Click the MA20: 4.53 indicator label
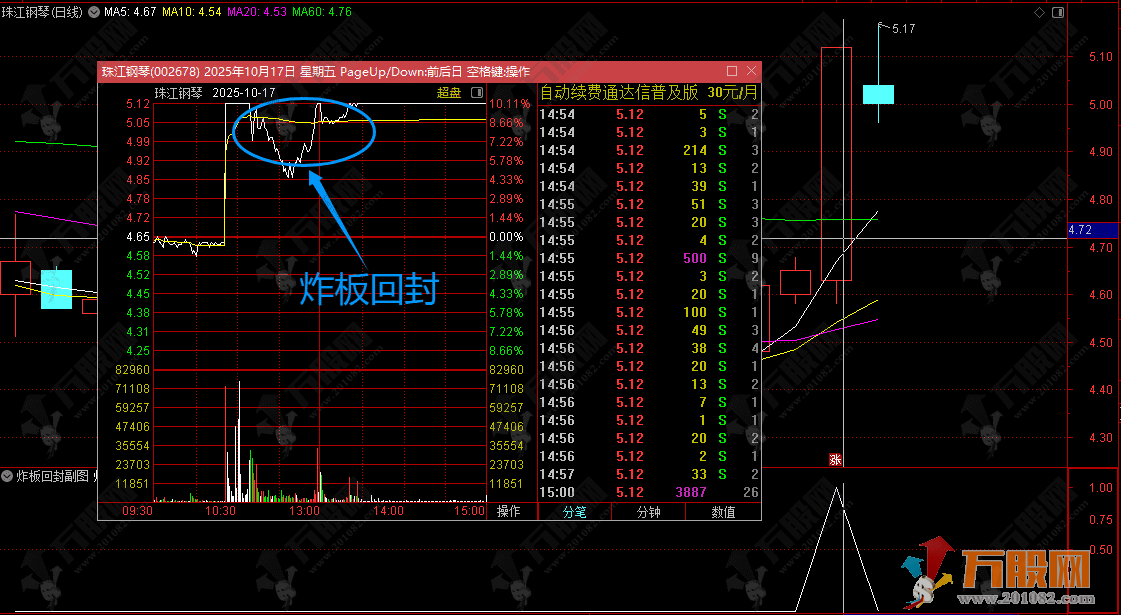The image size is (1121, 615). (x=257, y=12)
